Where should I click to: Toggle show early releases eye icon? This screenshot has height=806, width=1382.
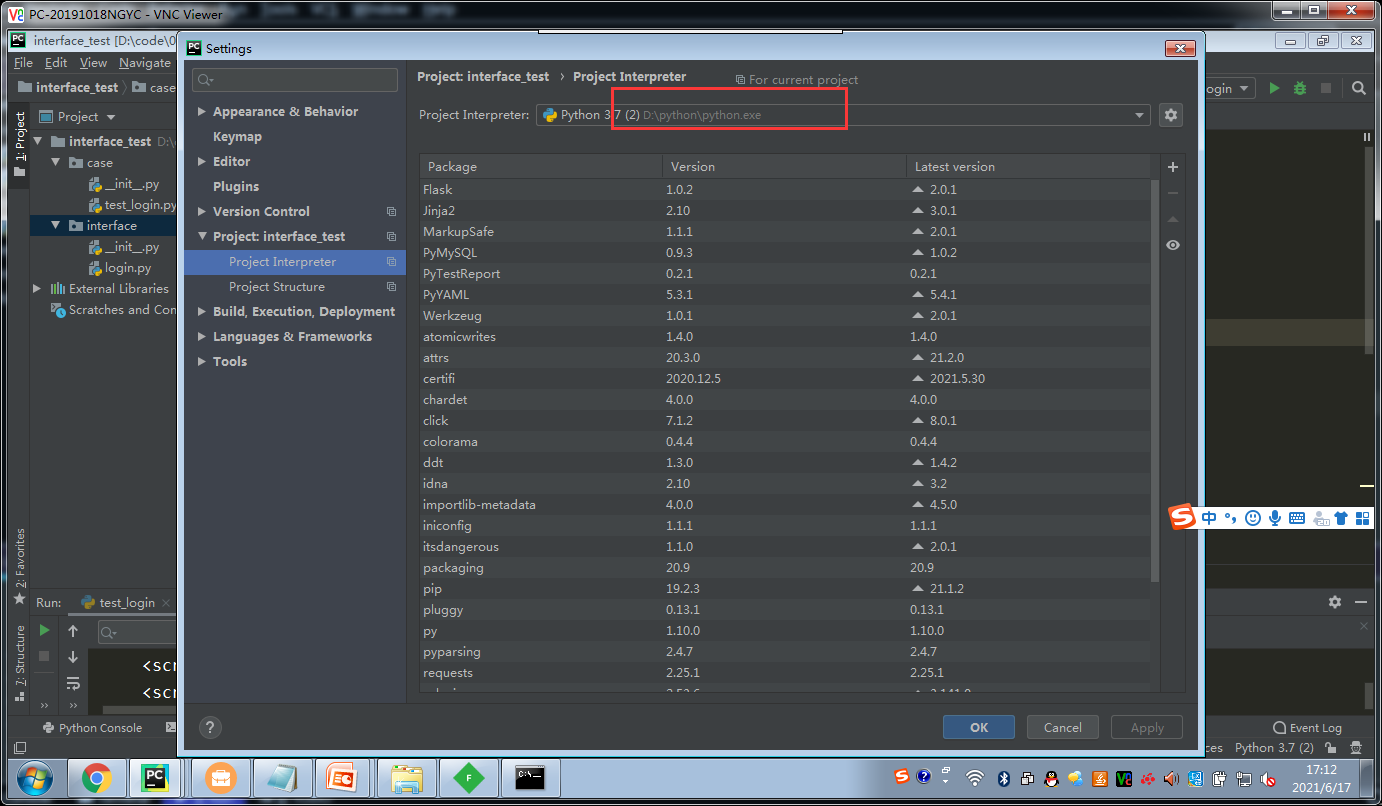coord(1173,245)
